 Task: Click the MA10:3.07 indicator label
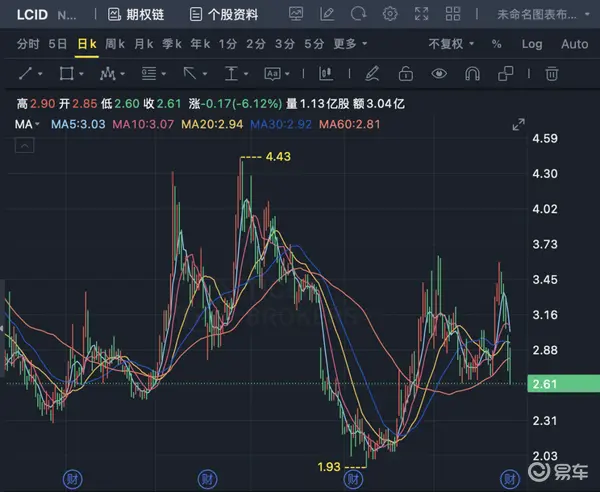tap(143, 124)
